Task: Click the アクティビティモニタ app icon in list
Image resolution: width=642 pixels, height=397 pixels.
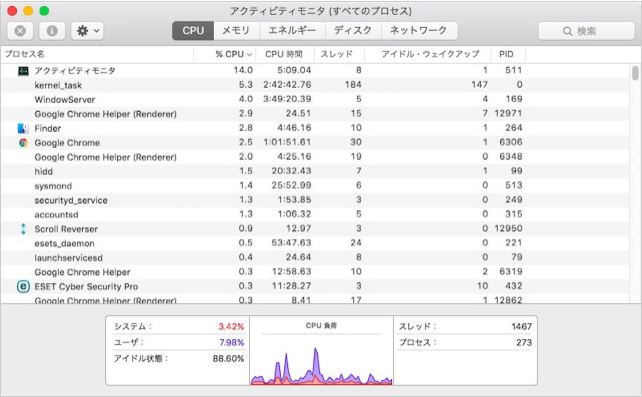Action: coord(23,71)
